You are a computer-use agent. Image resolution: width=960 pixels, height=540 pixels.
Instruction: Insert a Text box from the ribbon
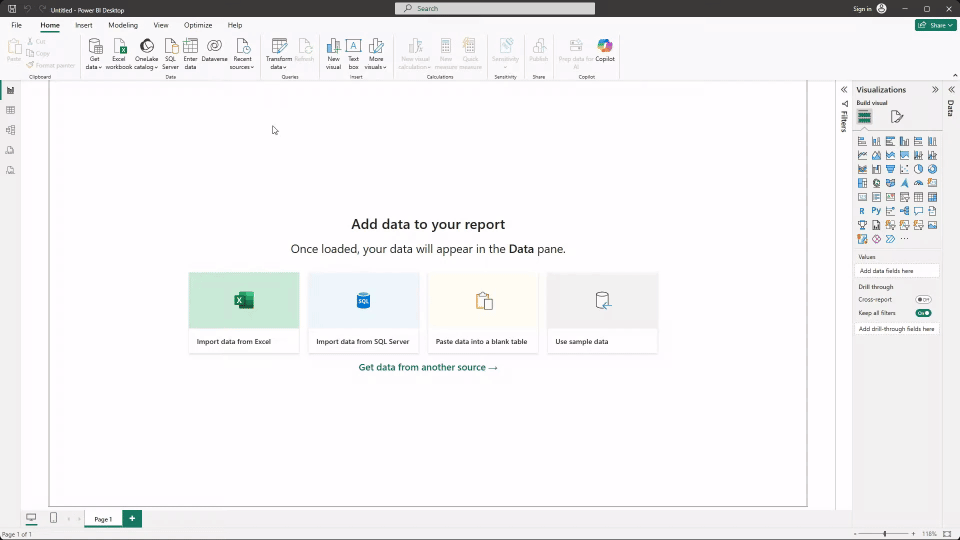pyautogui.click(x=353, y=54)
